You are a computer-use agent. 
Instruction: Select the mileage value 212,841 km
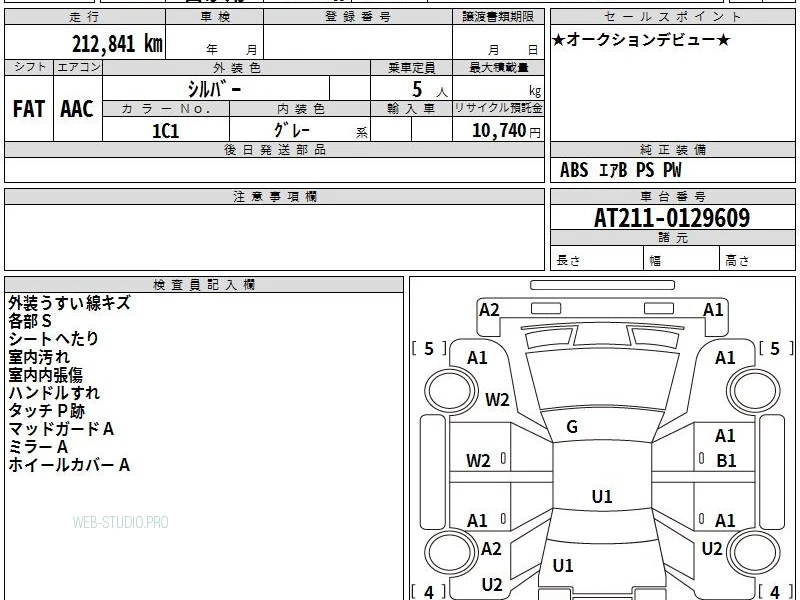tap(117, 43)
